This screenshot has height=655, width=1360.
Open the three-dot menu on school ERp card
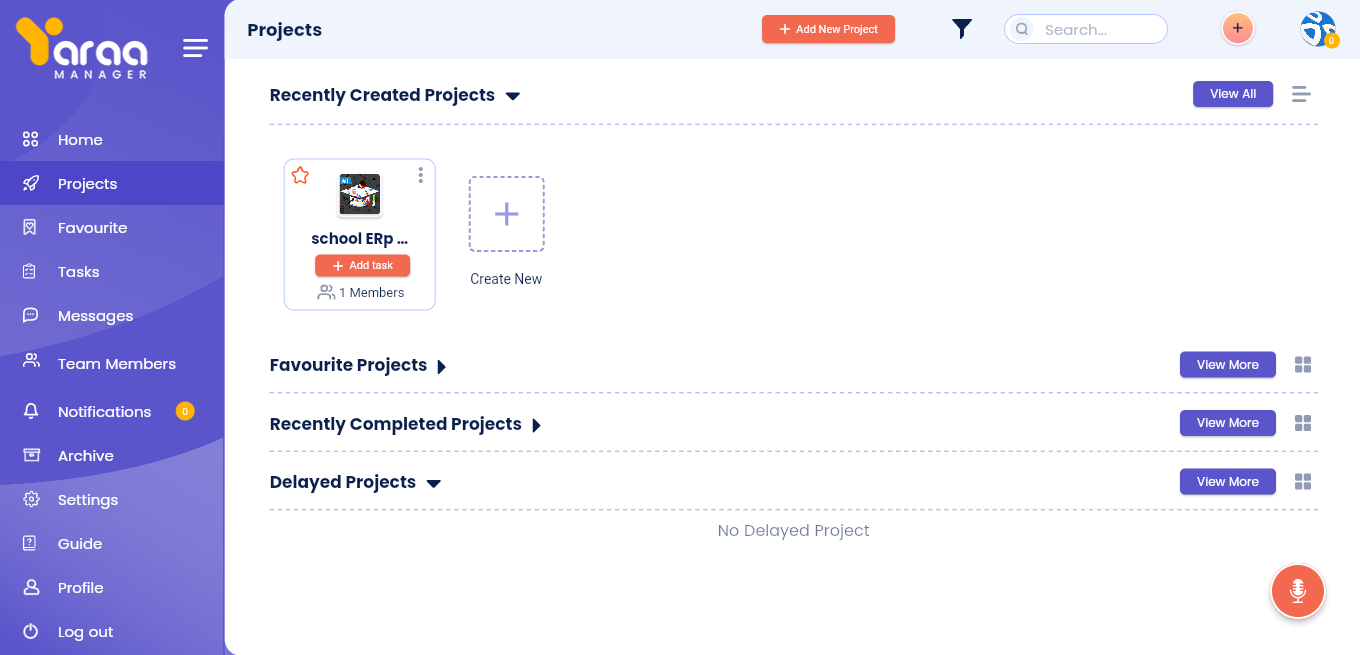(x=420, y=176)
